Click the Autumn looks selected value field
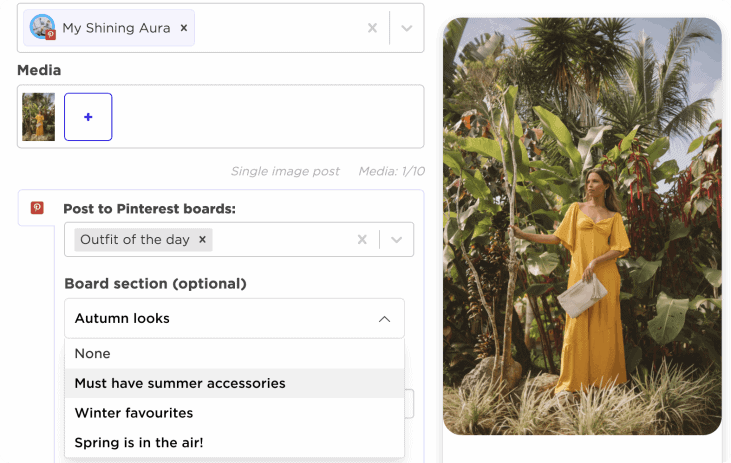 point(234,318)
